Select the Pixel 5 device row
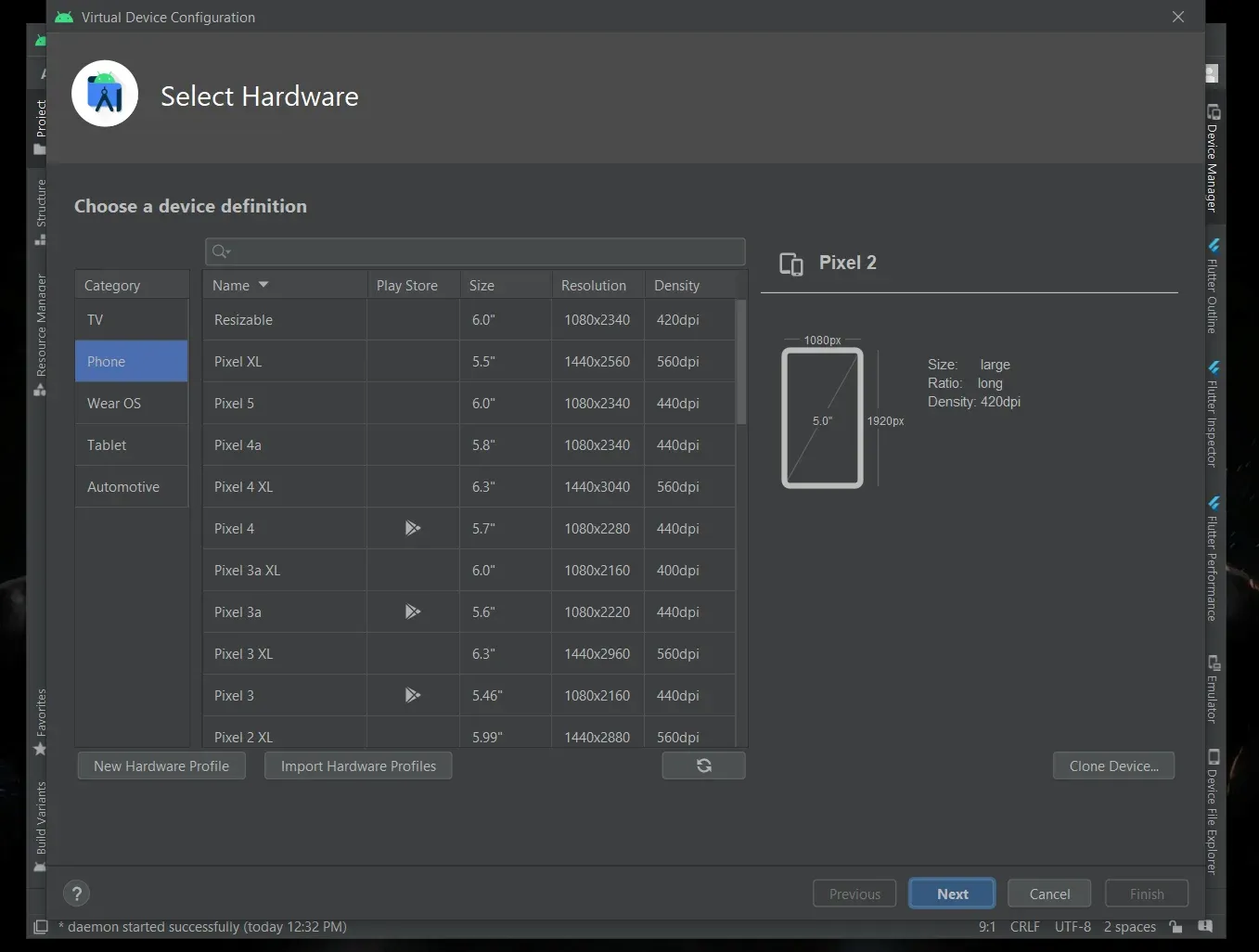 [469, 403]
